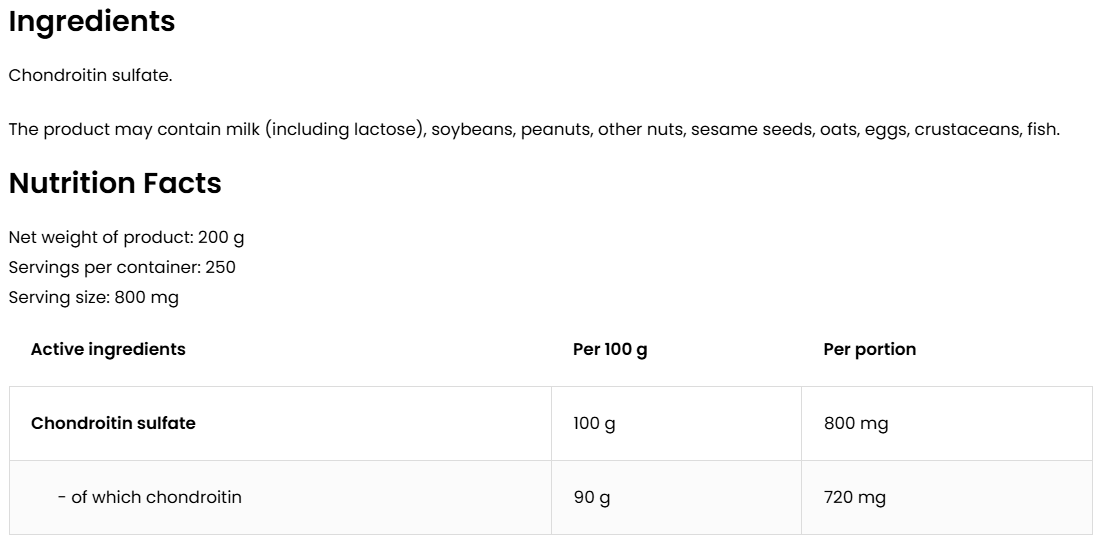Click the 800 mg table cell
Viewport: 1104px width, 548px height.
855,423
